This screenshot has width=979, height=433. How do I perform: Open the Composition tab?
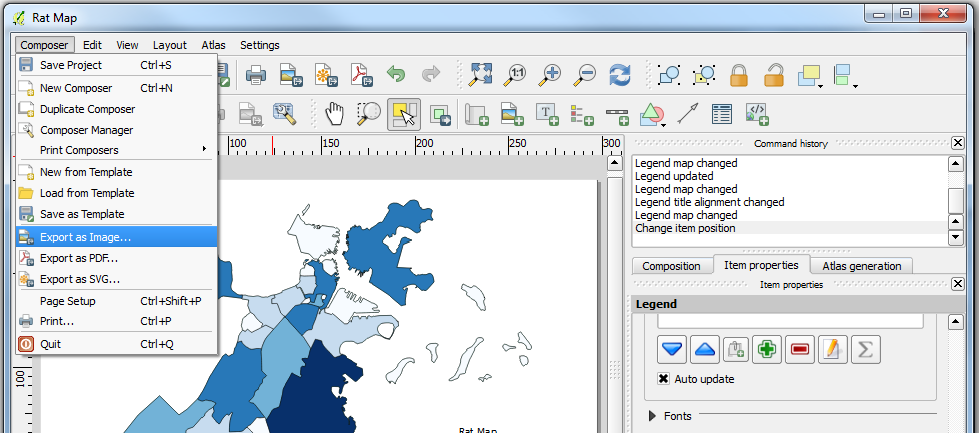[671, 266]
